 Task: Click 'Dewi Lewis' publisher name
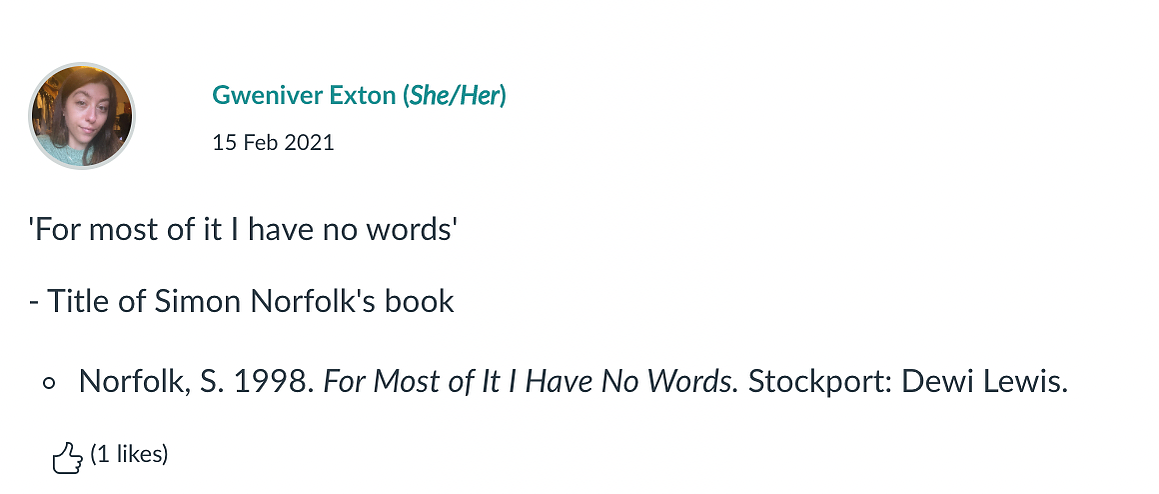coord(983,382)
